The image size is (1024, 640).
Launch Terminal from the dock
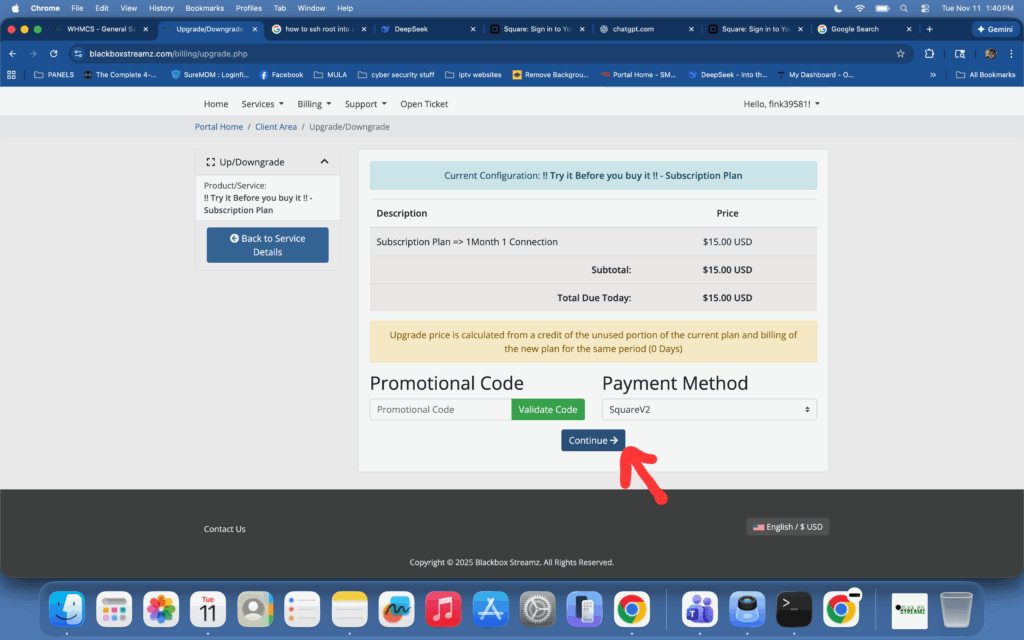pos(794,608)
